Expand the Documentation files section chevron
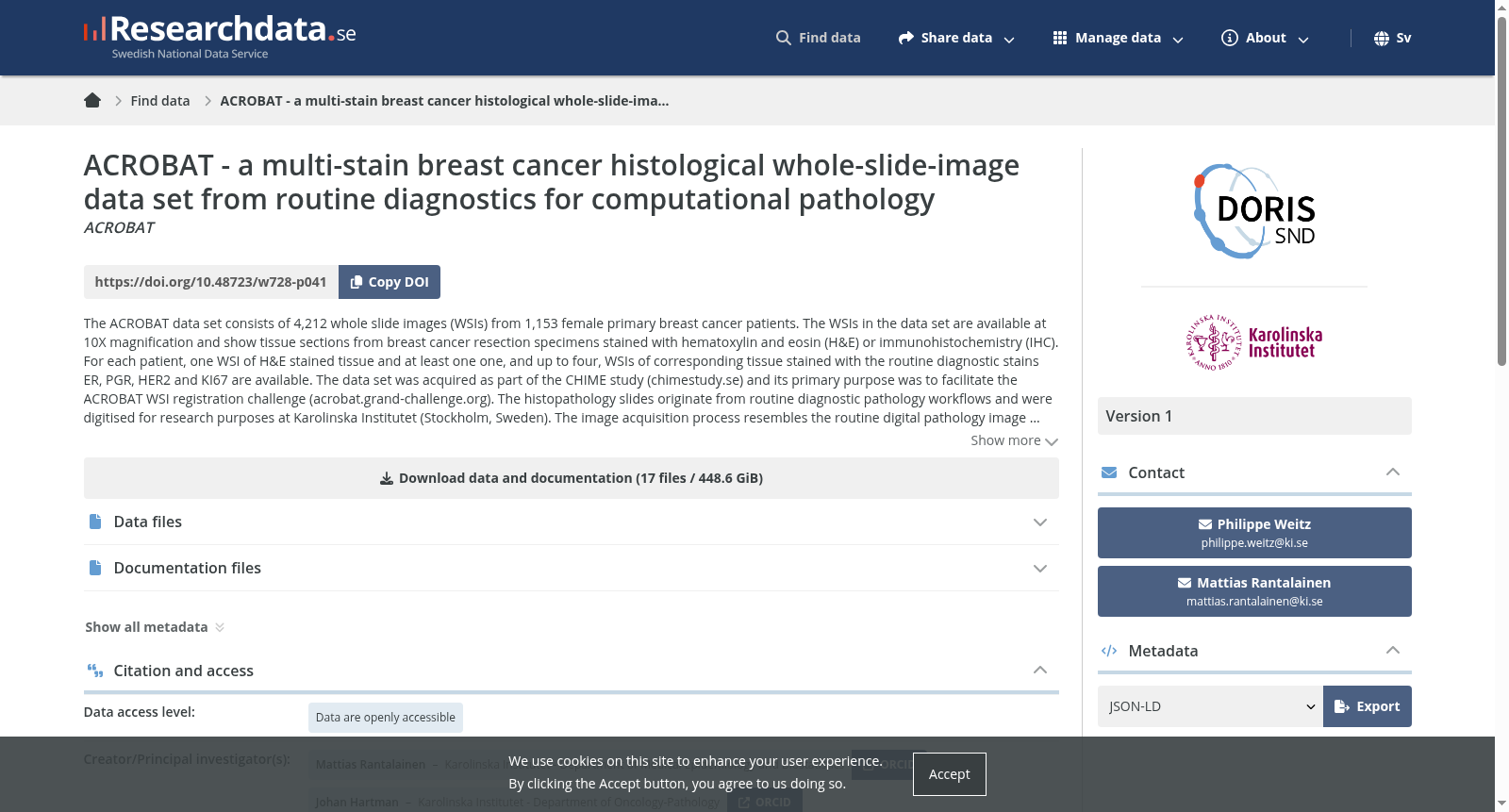This screenshot has height=812, width=1509. click(1040, 569)
